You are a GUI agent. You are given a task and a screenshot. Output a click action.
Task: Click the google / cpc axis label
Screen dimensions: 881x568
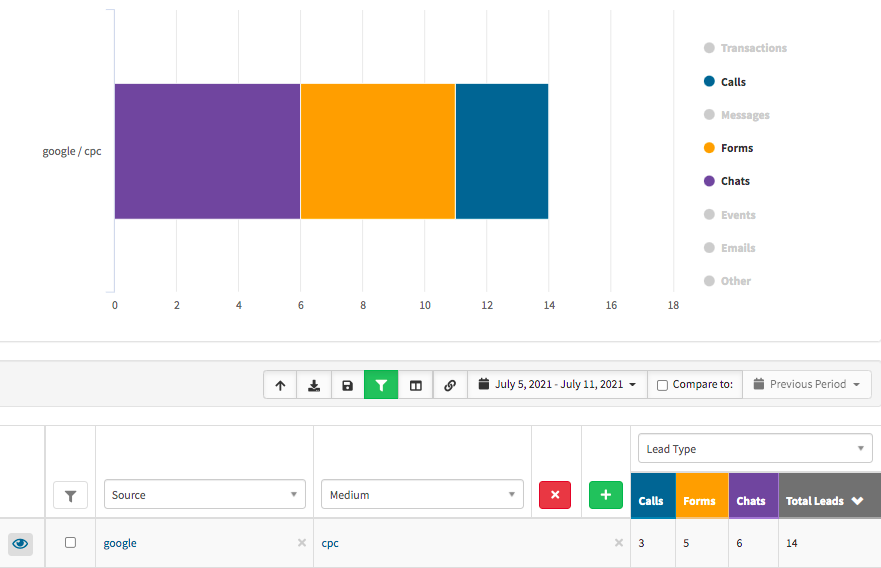[x=72, y=152]
